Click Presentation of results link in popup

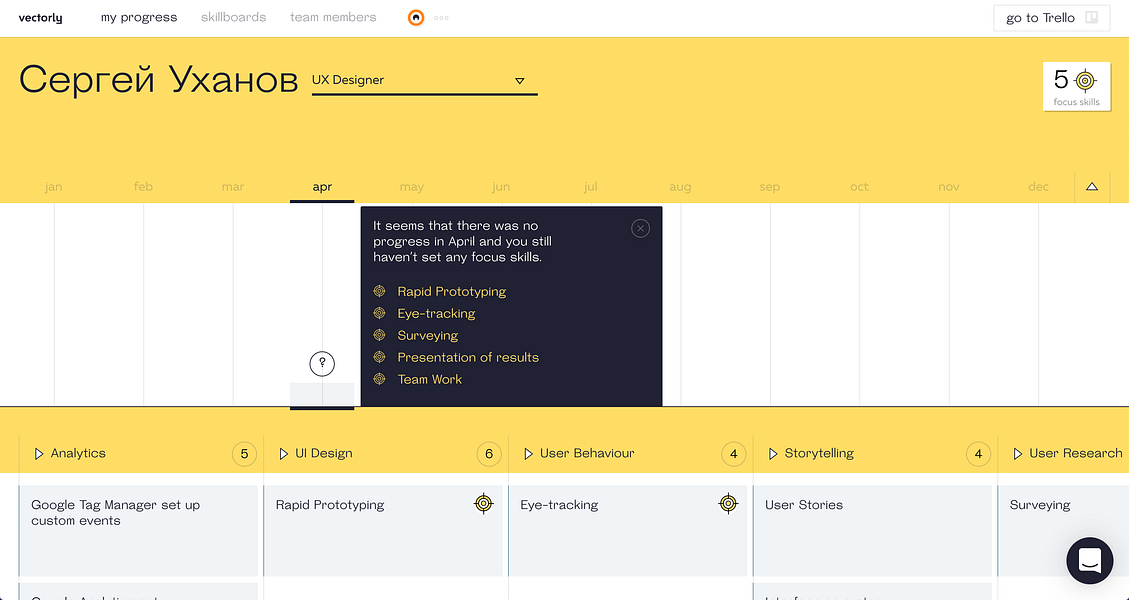pyautogui.click(x=468, y=357)
